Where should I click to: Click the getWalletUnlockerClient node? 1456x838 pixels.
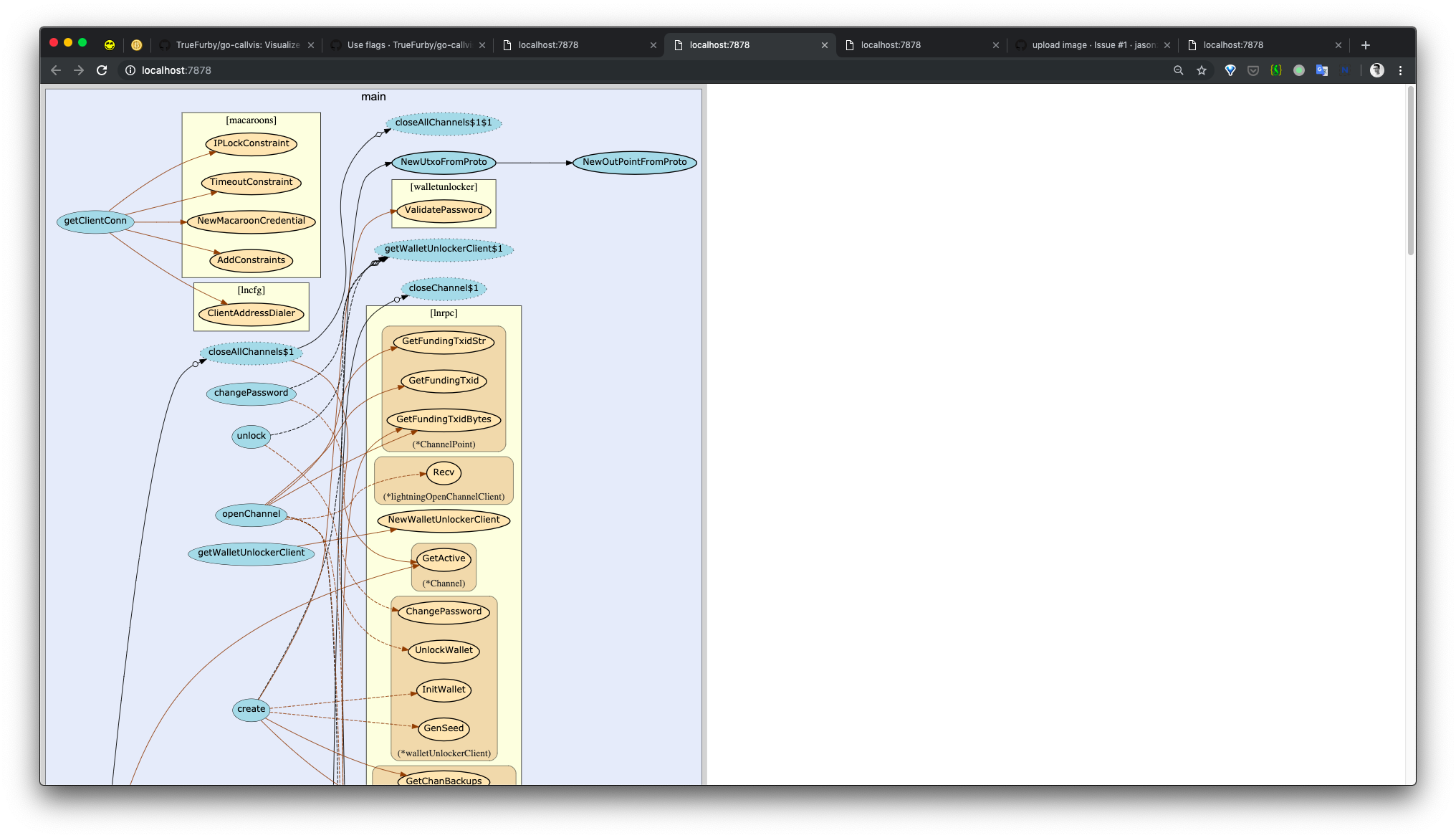[x=252, y=553]
